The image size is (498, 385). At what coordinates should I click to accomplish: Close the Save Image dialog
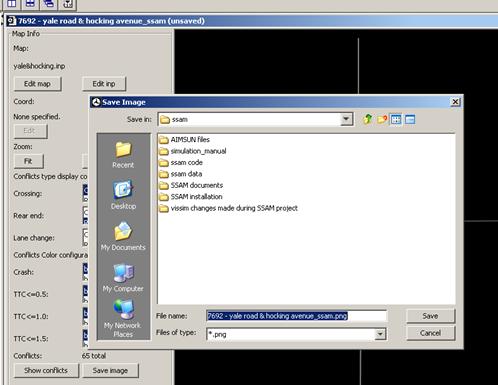point(455,102)
